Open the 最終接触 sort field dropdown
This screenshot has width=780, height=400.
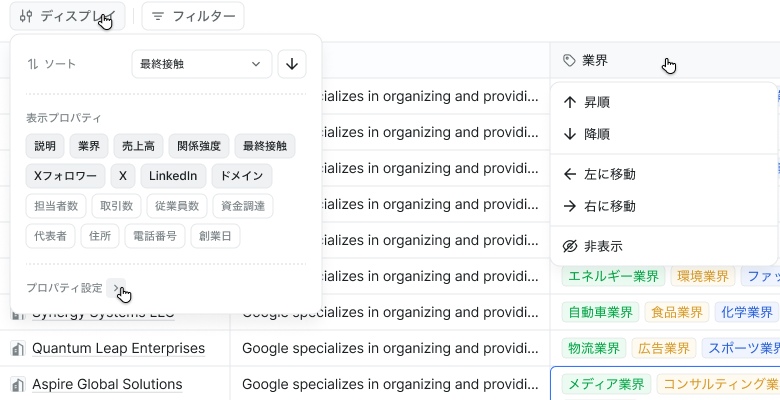(x=201, y=64)
